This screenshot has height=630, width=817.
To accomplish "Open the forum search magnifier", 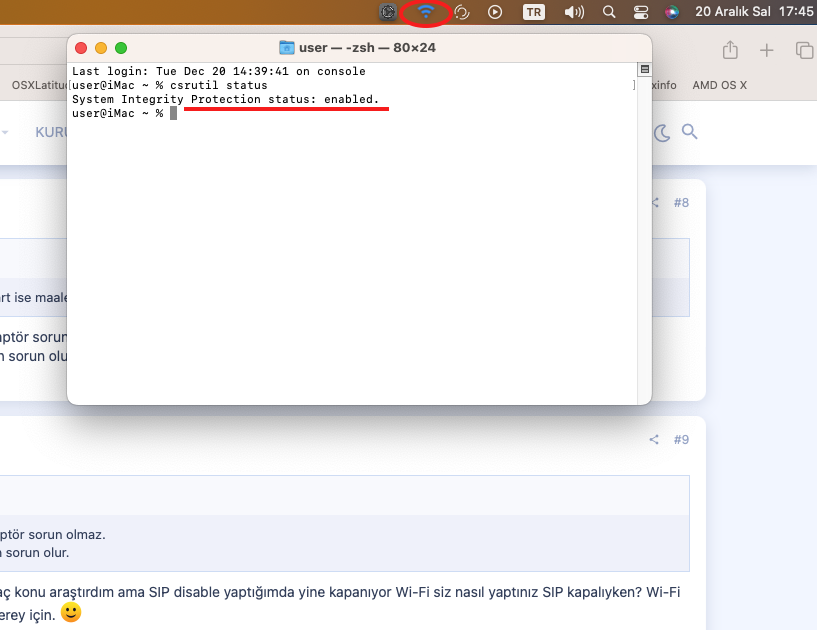I will pyautogui.click(x=689, y=132).
